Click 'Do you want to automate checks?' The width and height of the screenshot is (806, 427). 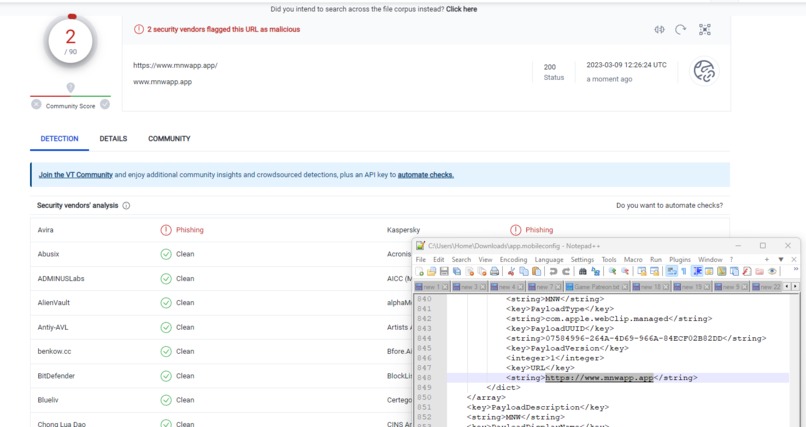[669, 206]
